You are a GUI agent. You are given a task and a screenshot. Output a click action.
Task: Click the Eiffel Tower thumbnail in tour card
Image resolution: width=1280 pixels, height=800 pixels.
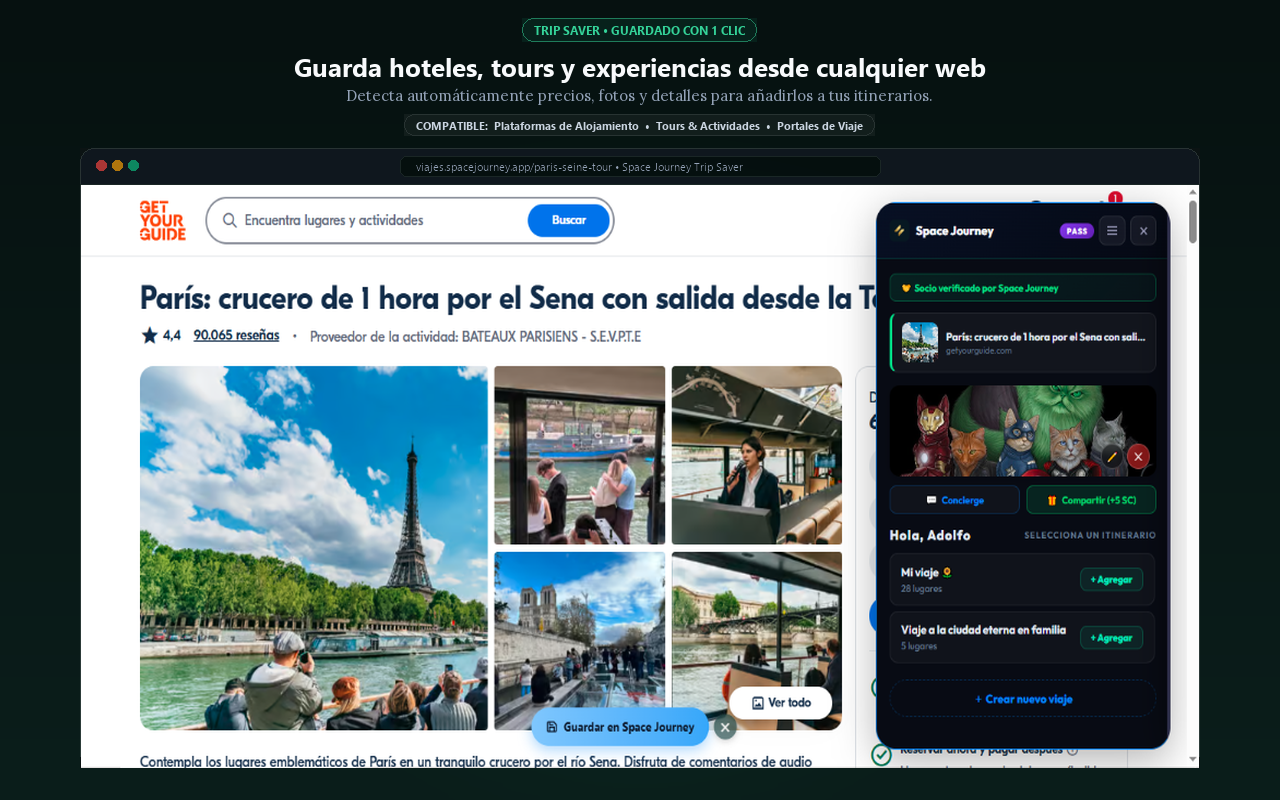pyautogui.click(x=920, y=342)
